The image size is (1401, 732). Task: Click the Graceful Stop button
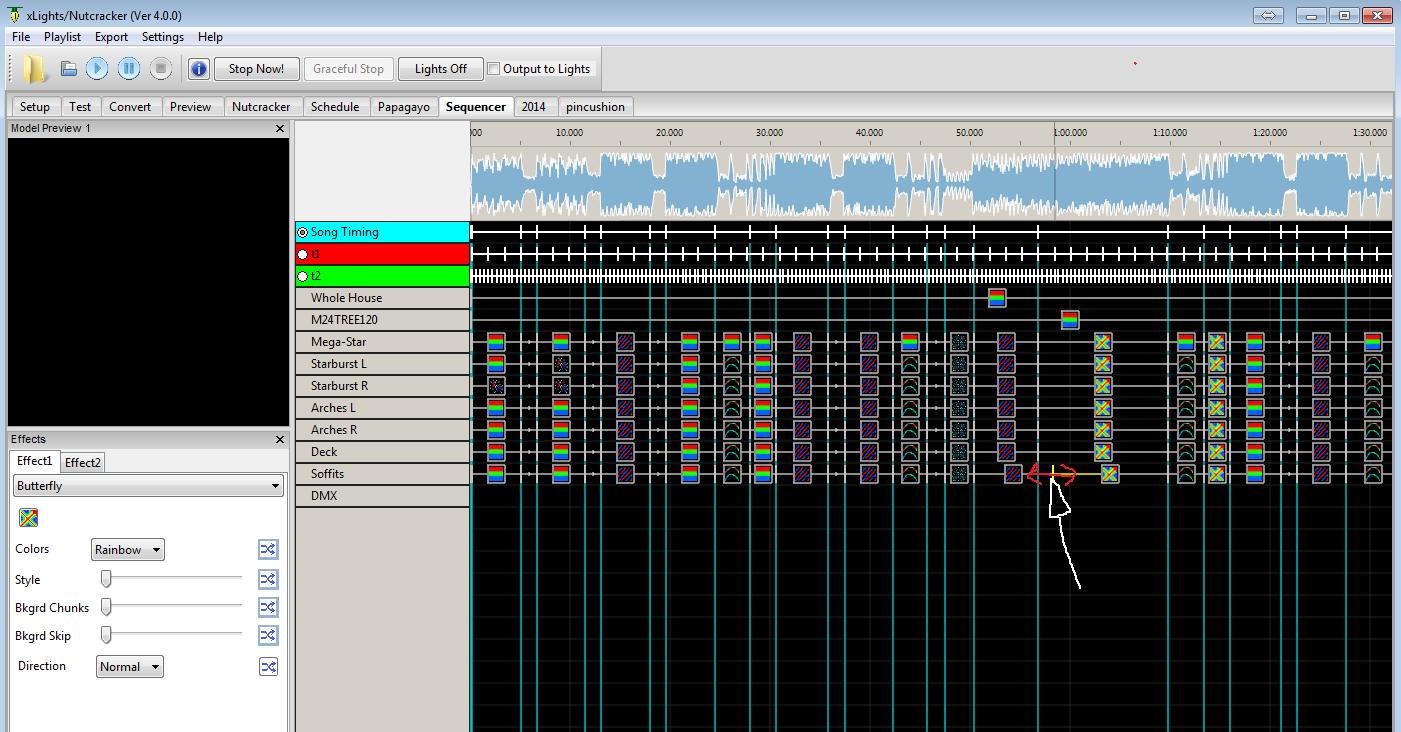point(348,69)
